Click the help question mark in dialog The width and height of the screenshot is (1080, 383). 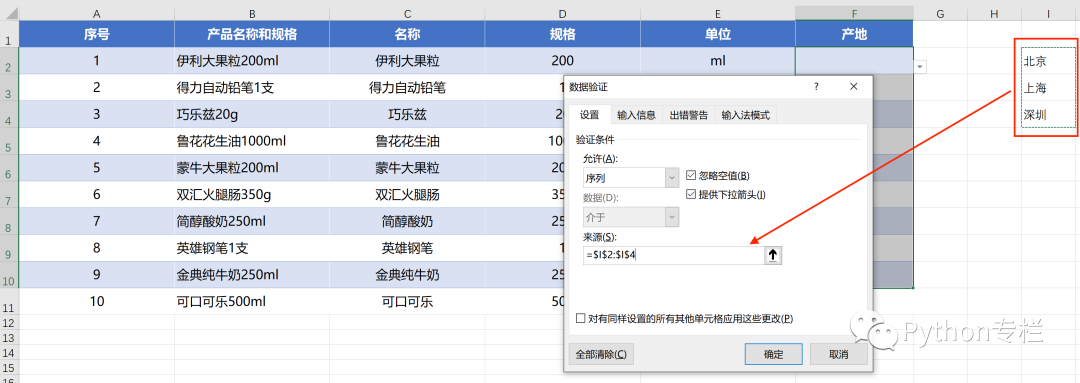(816, 87)
